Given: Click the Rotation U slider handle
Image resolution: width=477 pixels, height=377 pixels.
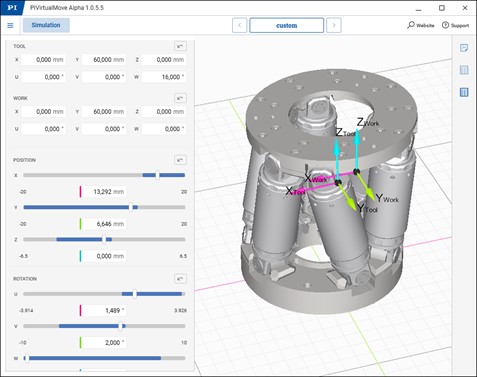Looking at the screenshot, I should (134, 294).
